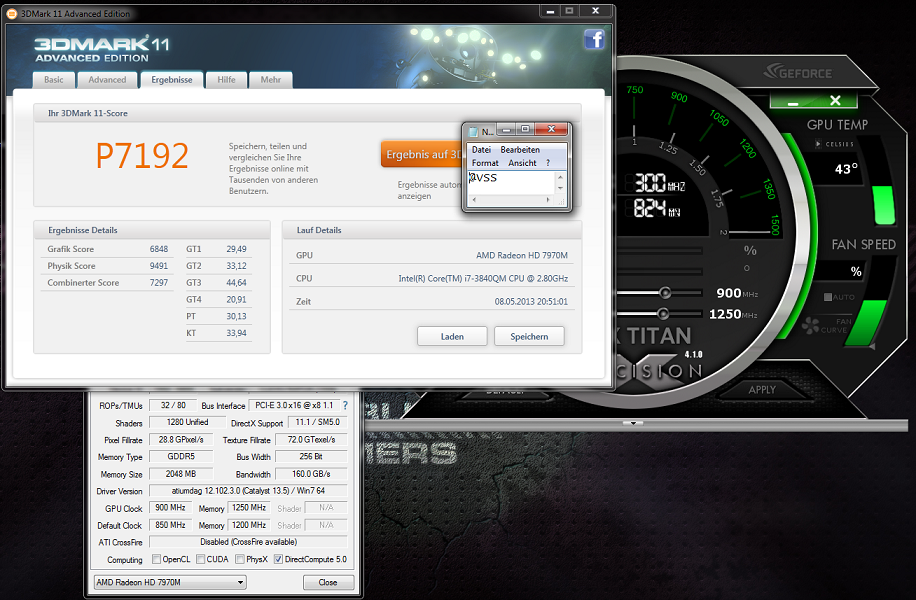Click the APPLY button in Precision
Screen dimensions: 916x600
[762, 390]
